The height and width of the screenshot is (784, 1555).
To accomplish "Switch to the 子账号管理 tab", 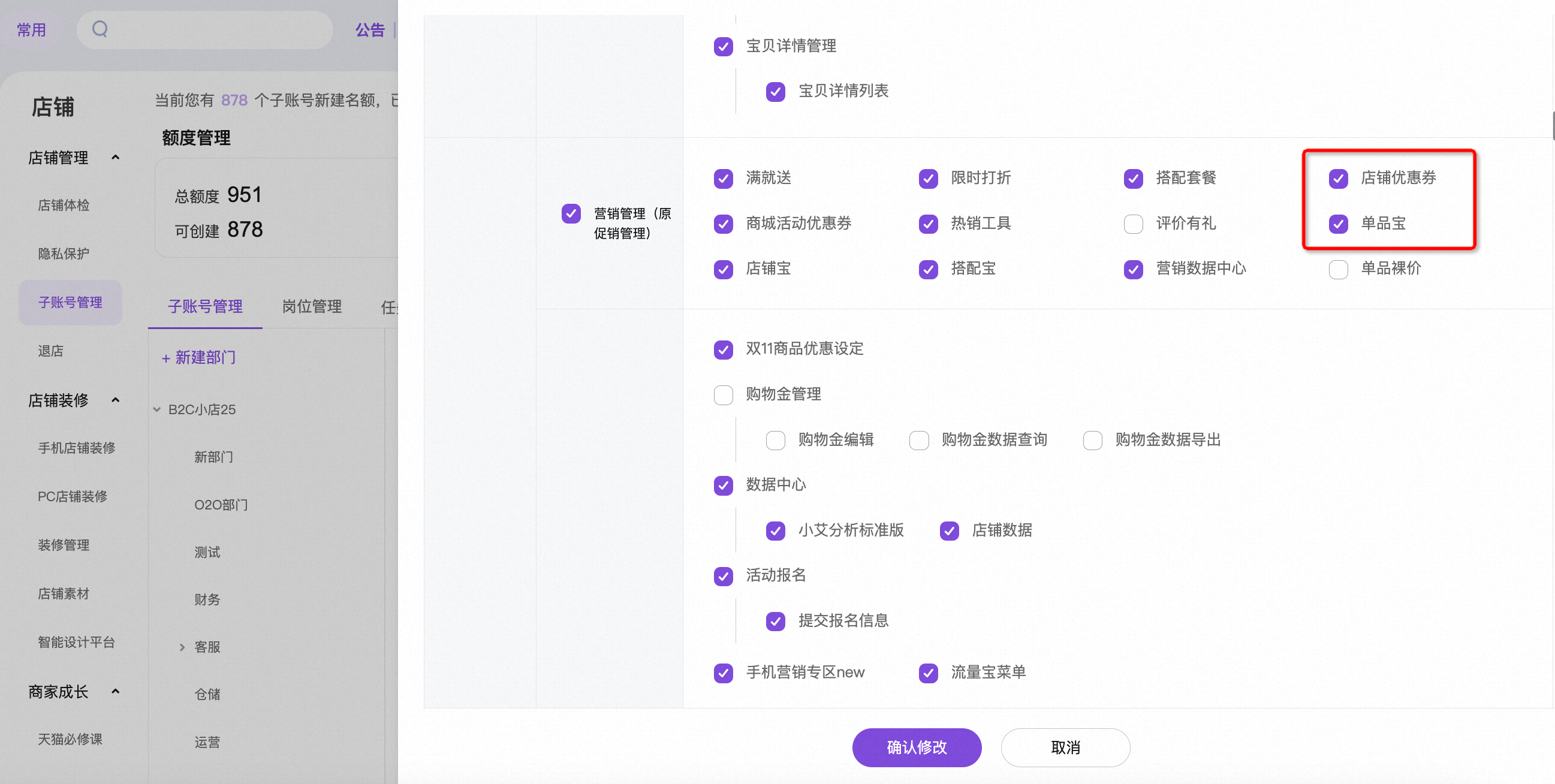I will pyautogui.click(x=205, y=307).
